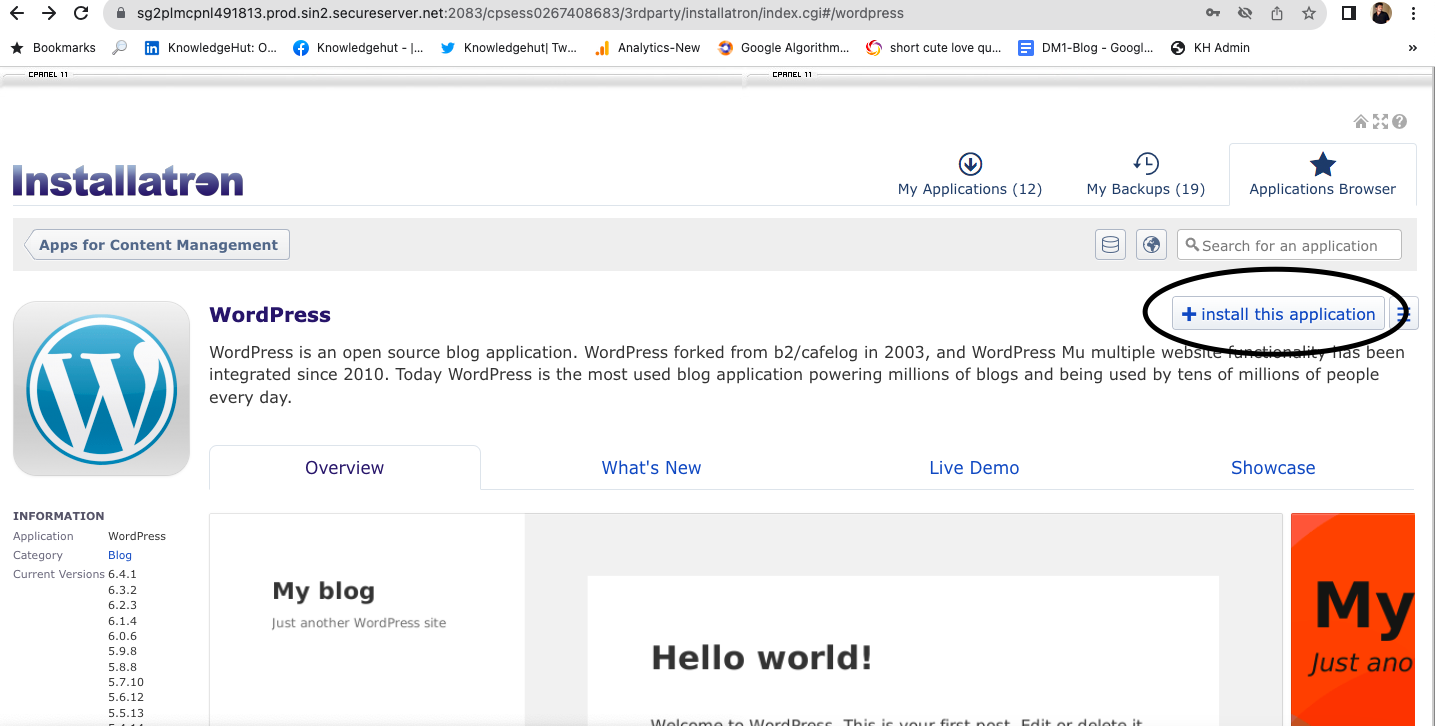The height and width of the screenshot is (726, 1435).
Task: Click version 6.3.2 text
Action: [122, 590]
